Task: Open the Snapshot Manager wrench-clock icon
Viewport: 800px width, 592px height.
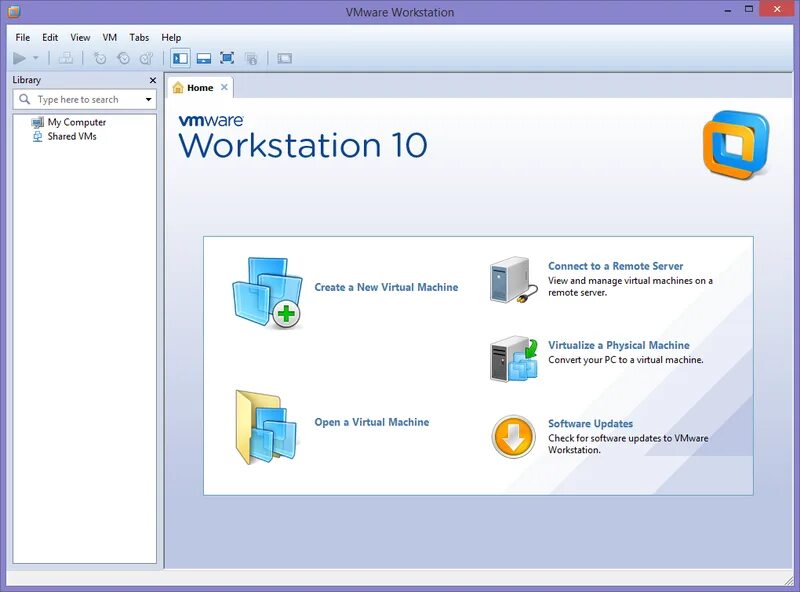Action: [x=146, y=58]
